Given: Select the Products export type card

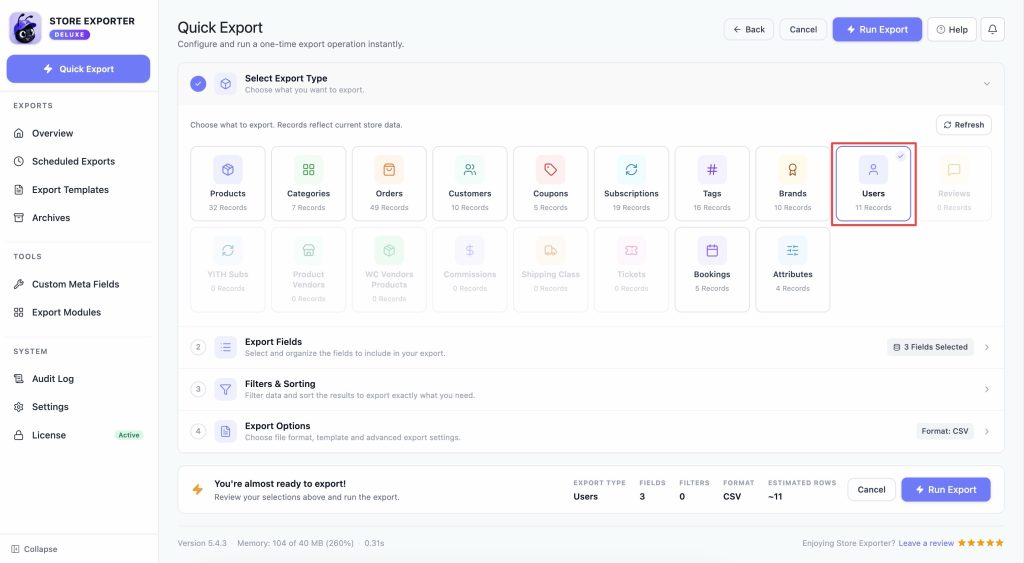Looking at the screenshot, I should pos(227,184).
